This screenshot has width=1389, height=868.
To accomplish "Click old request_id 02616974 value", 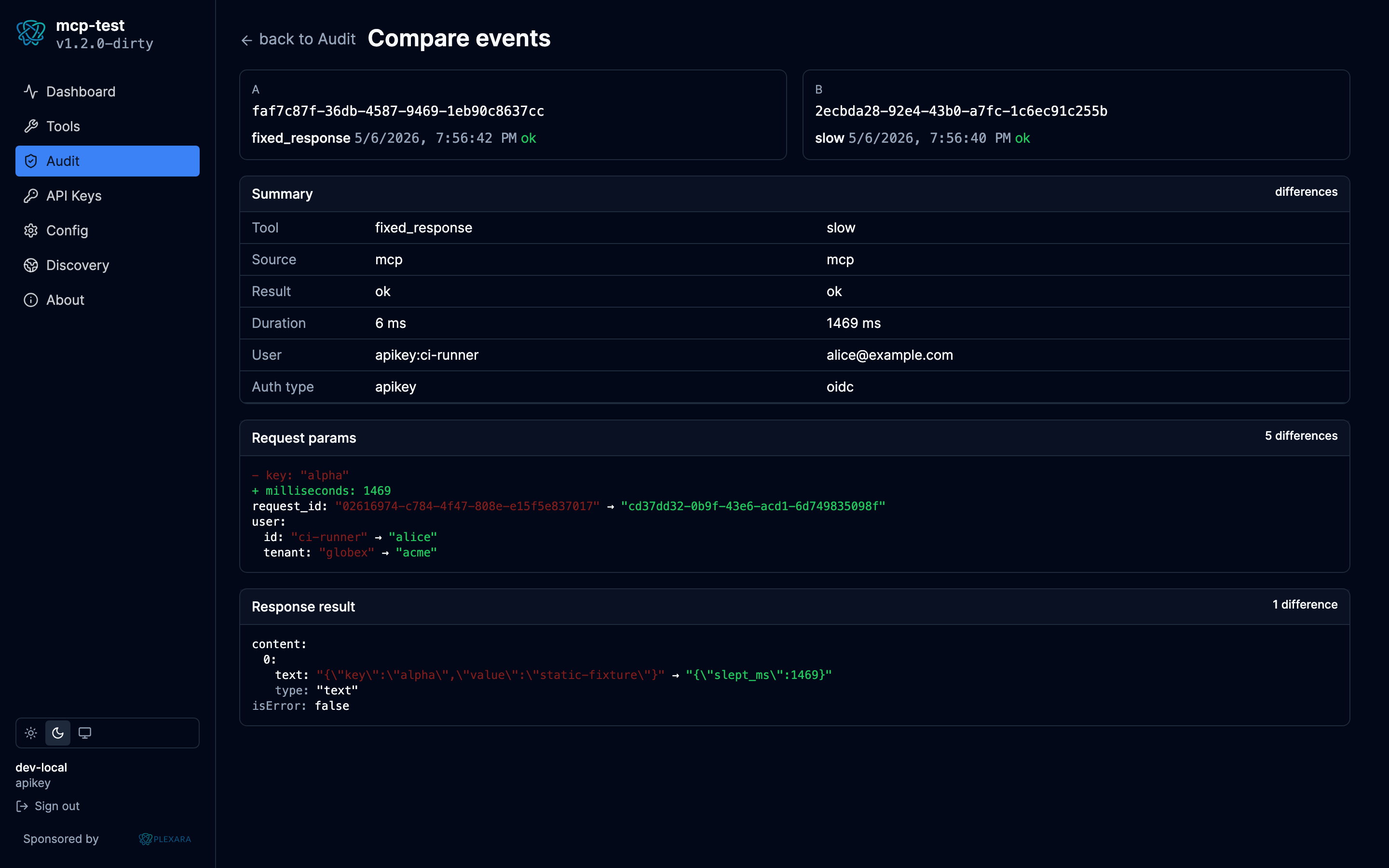I will [467, 506].
